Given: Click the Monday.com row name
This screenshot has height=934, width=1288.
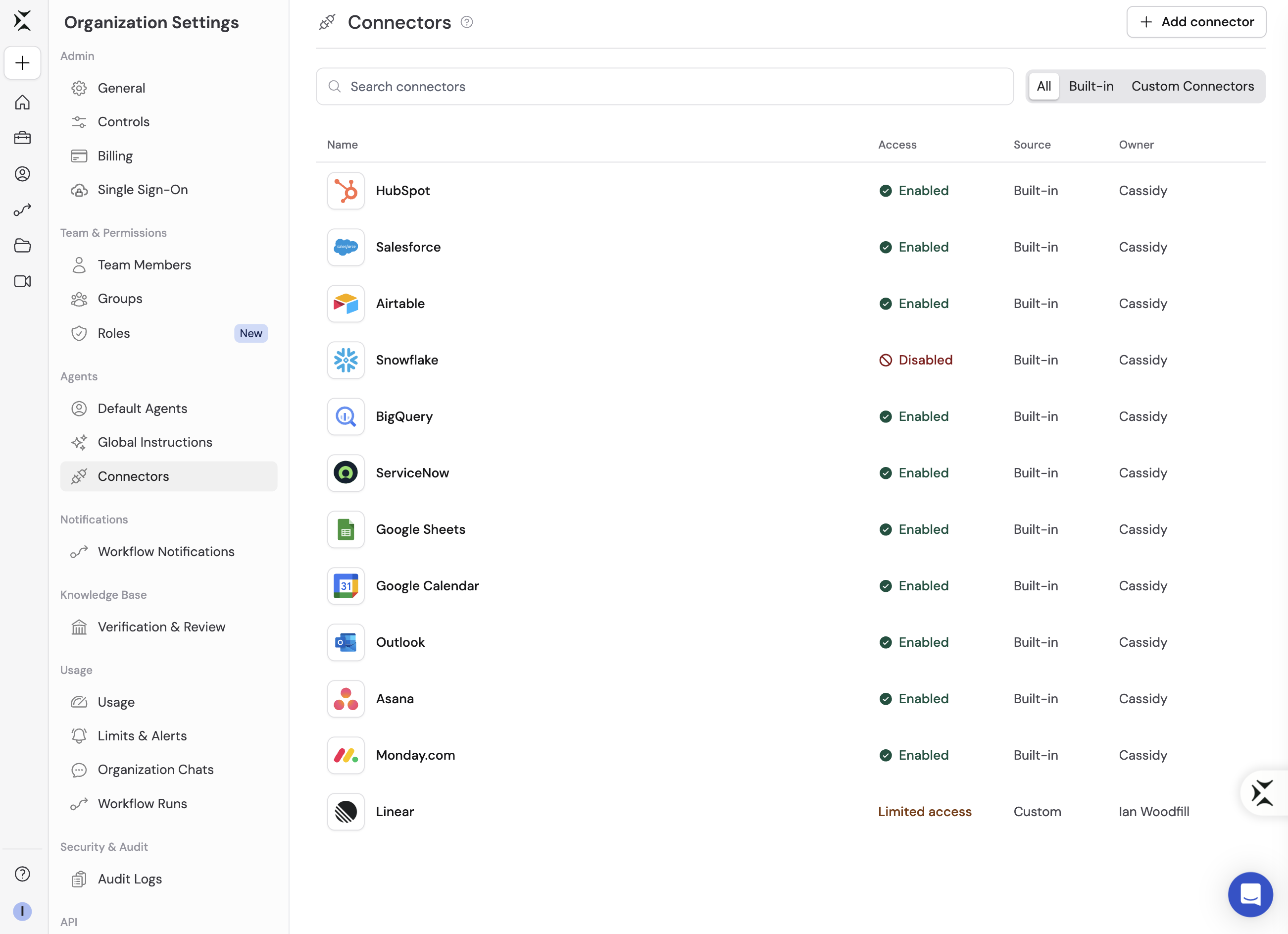Looking at the screenshot, I should pos(415,755).
